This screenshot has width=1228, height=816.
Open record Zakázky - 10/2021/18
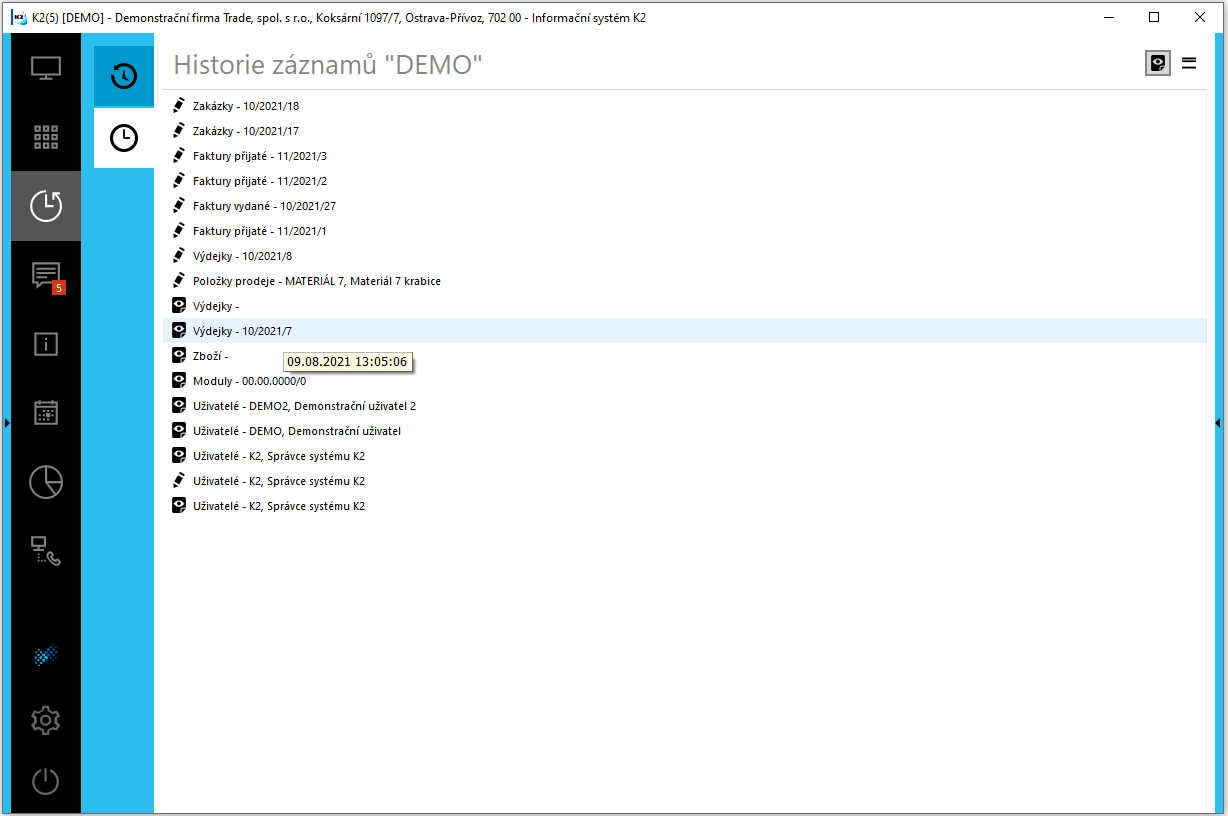tap(246, 106)
